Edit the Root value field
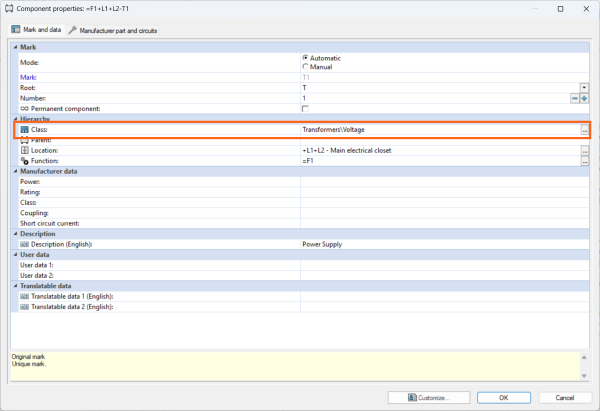Viewport: 600px width, 411px height. point(440,88)
